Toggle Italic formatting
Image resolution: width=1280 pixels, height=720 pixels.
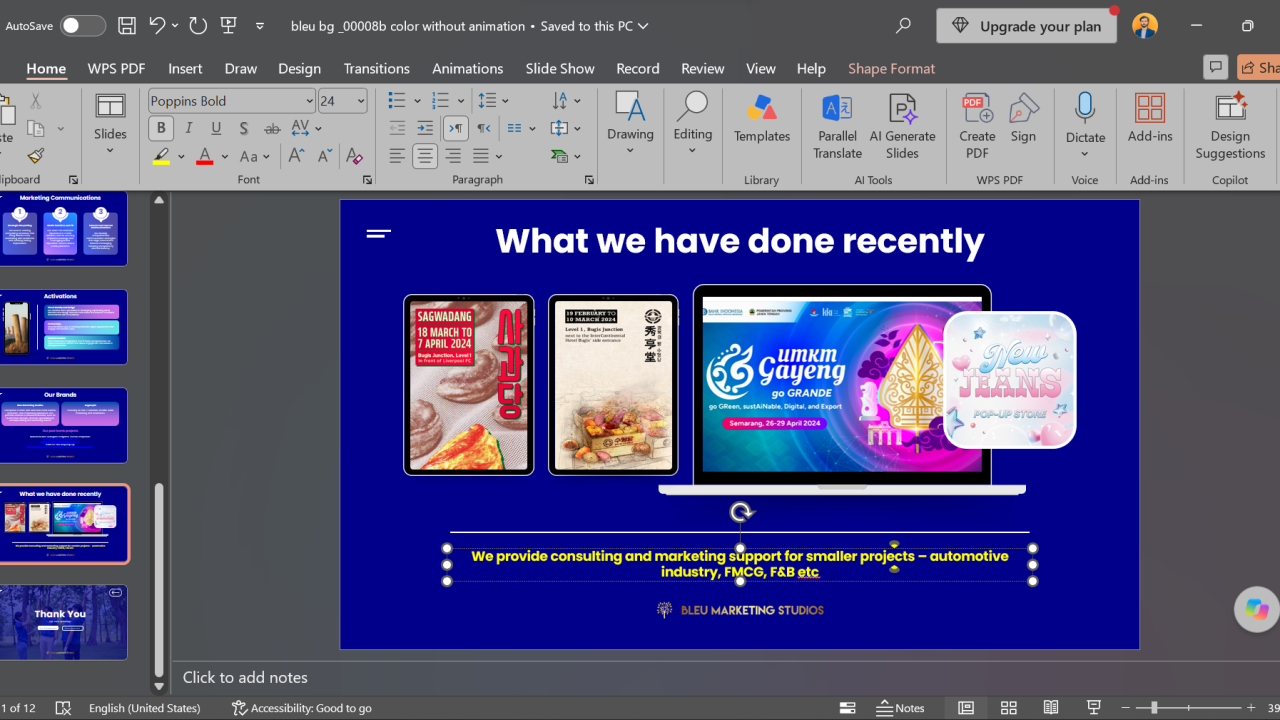pos(189,128)
